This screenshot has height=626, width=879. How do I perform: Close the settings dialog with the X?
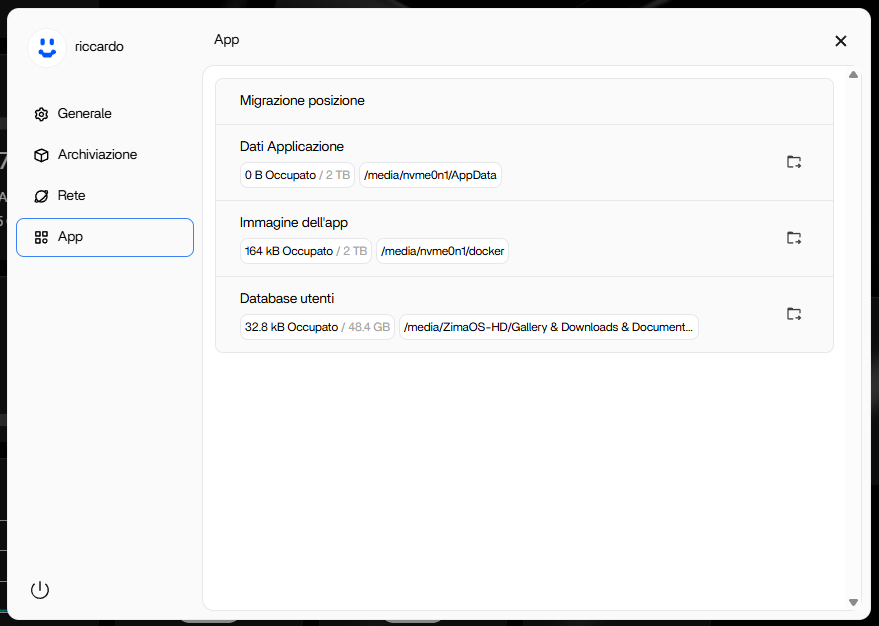click(x=840, y=41)
